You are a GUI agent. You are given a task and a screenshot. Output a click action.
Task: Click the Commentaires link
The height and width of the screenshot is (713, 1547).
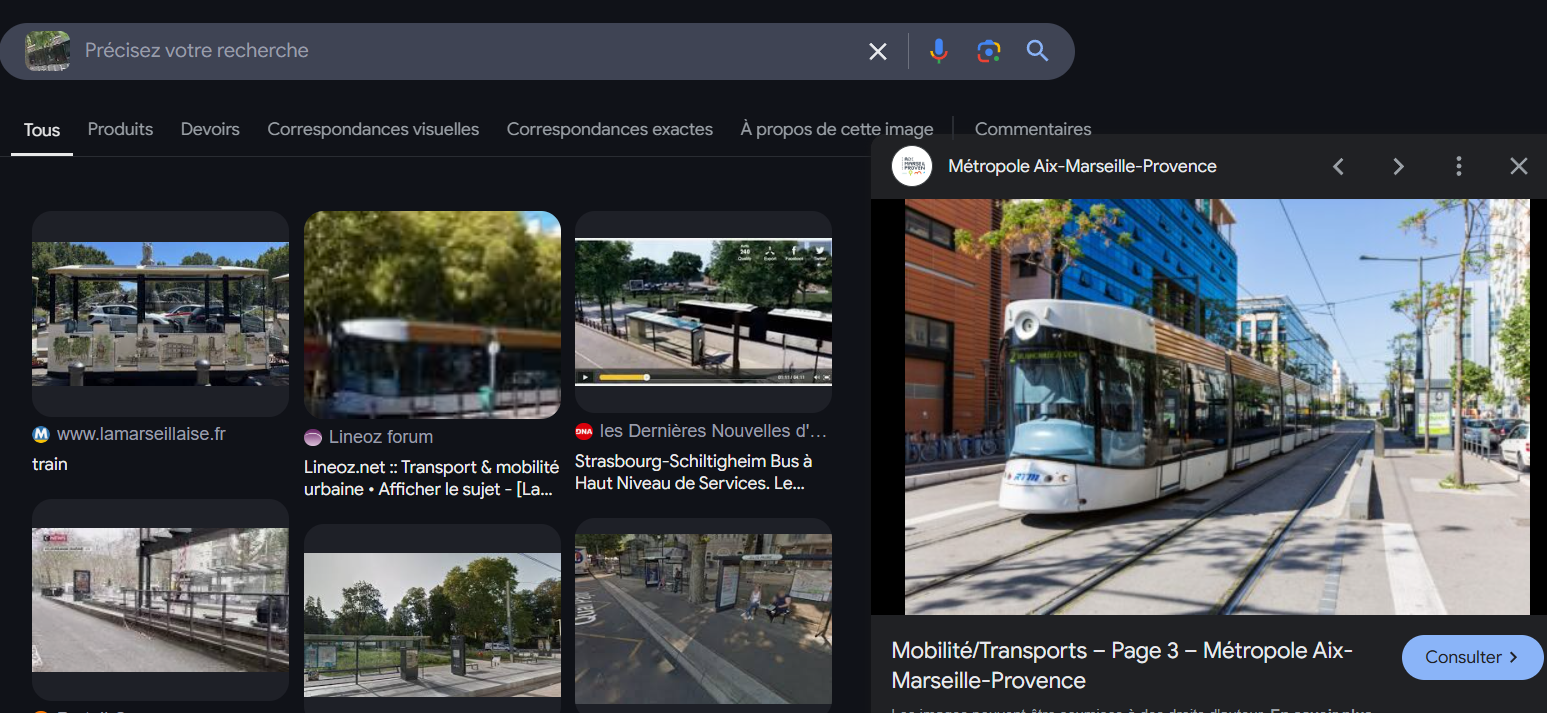1032,129
